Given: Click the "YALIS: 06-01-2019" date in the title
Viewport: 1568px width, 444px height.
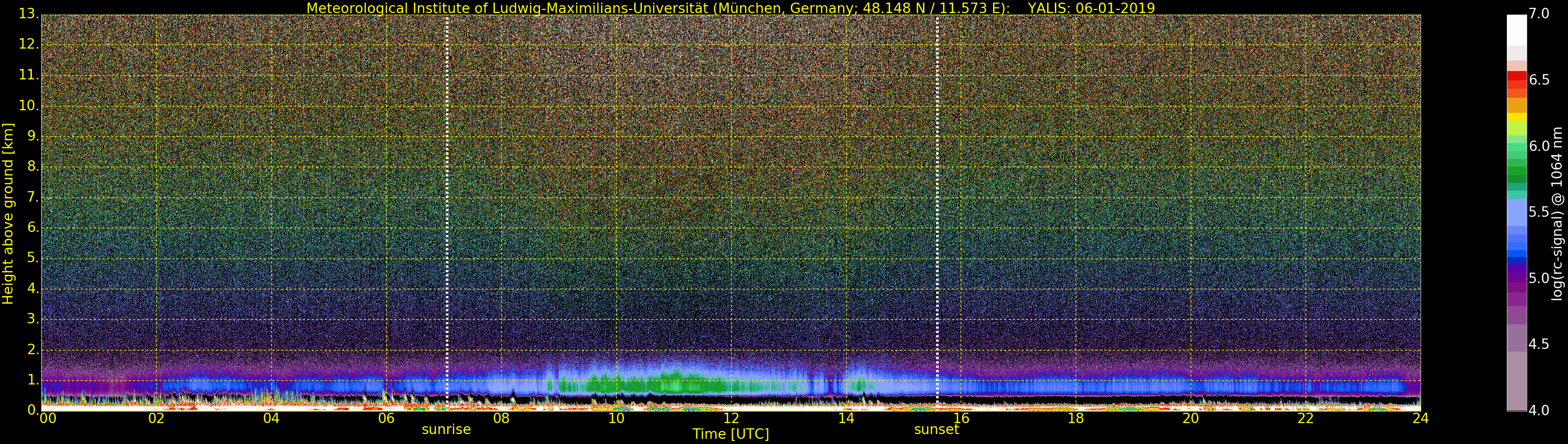Looking at the screenshot, I should point(1091,8).
